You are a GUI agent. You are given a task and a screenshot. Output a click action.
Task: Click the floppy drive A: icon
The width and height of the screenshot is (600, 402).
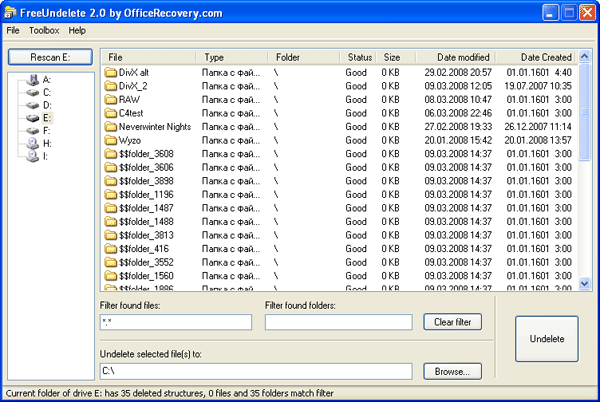tap(33, 80)
